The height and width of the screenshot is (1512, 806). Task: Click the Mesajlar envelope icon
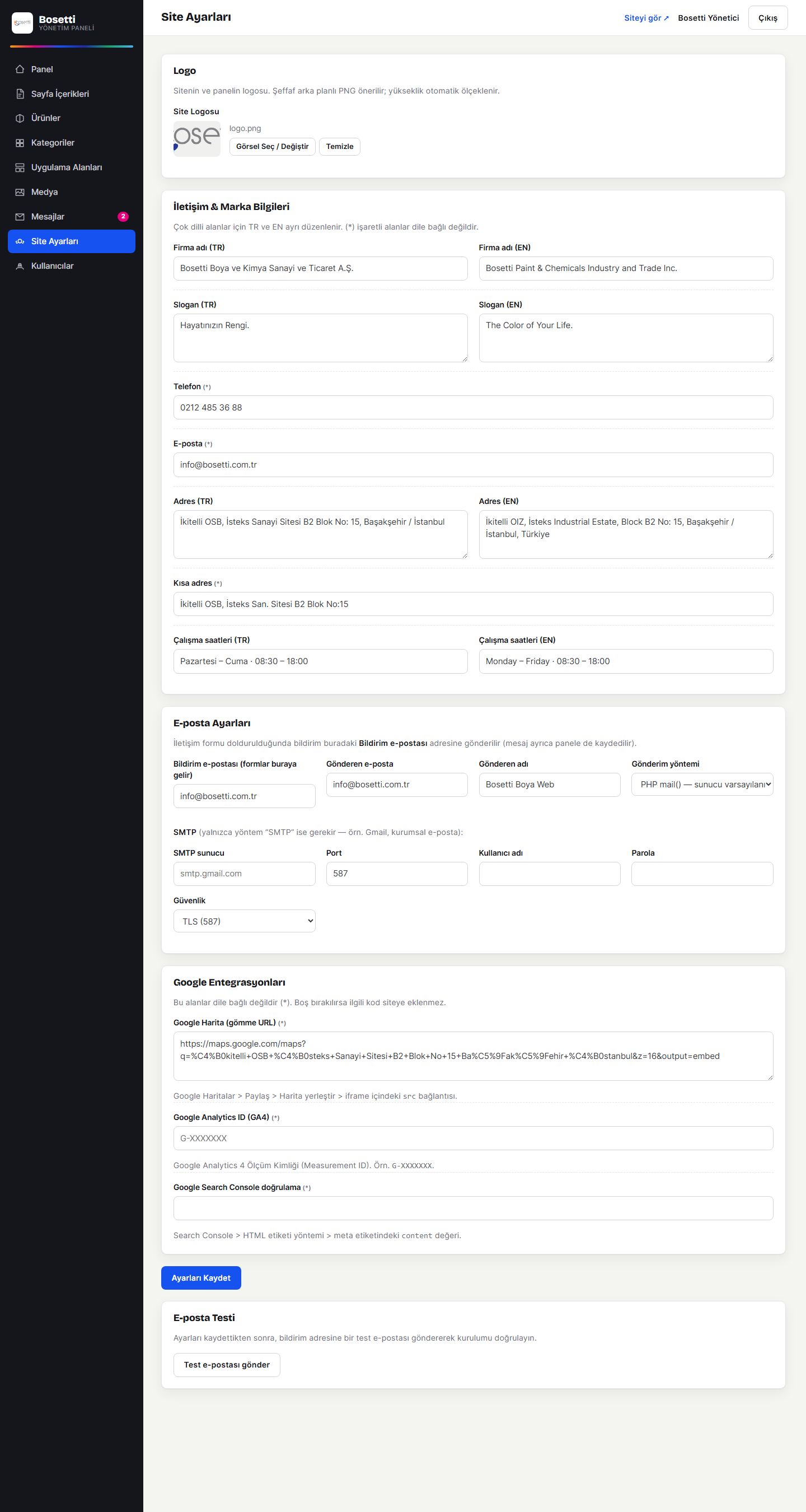click(20, 217)
